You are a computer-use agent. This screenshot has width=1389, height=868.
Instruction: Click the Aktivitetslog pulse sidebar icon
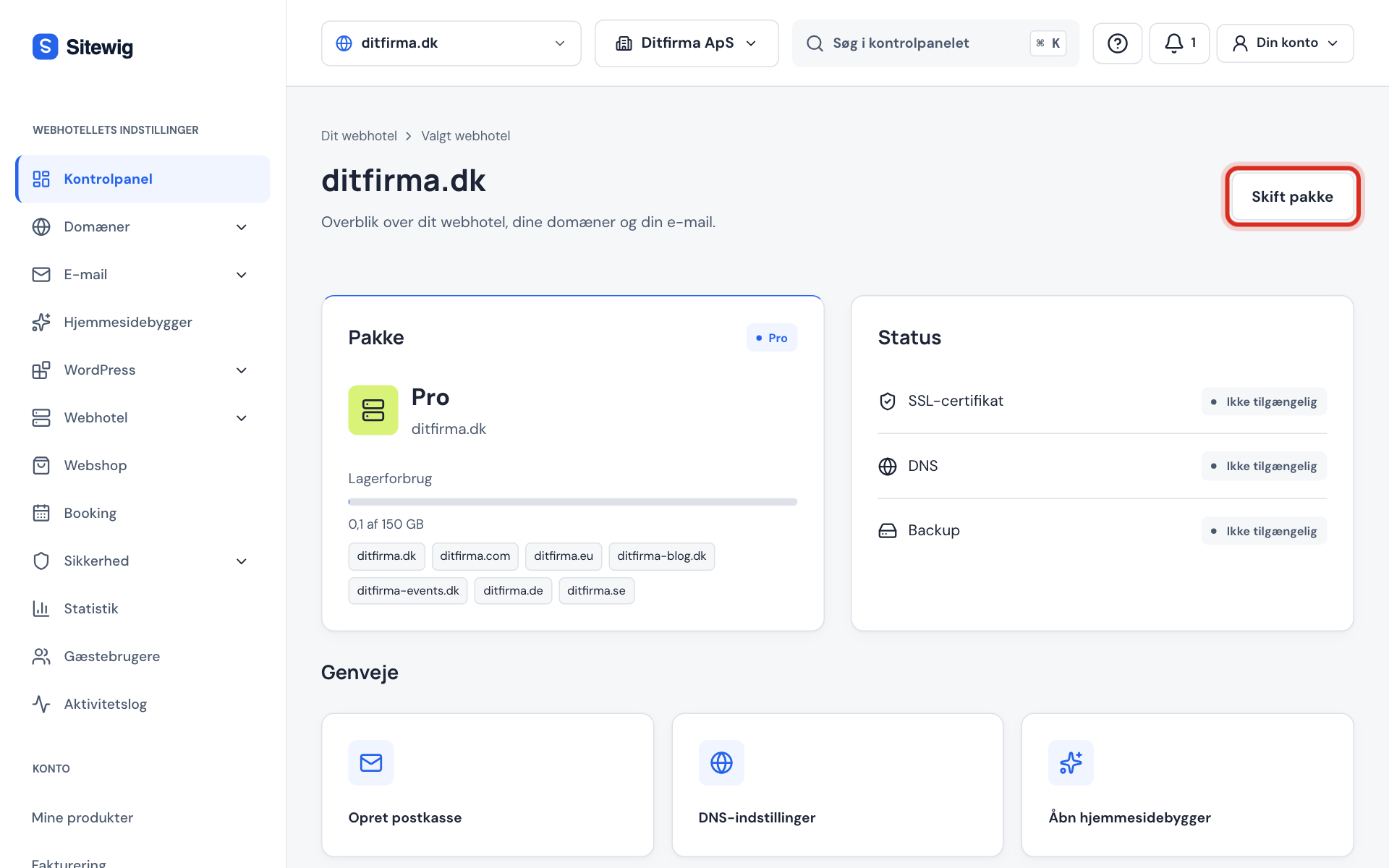click(x=41, y=705)
